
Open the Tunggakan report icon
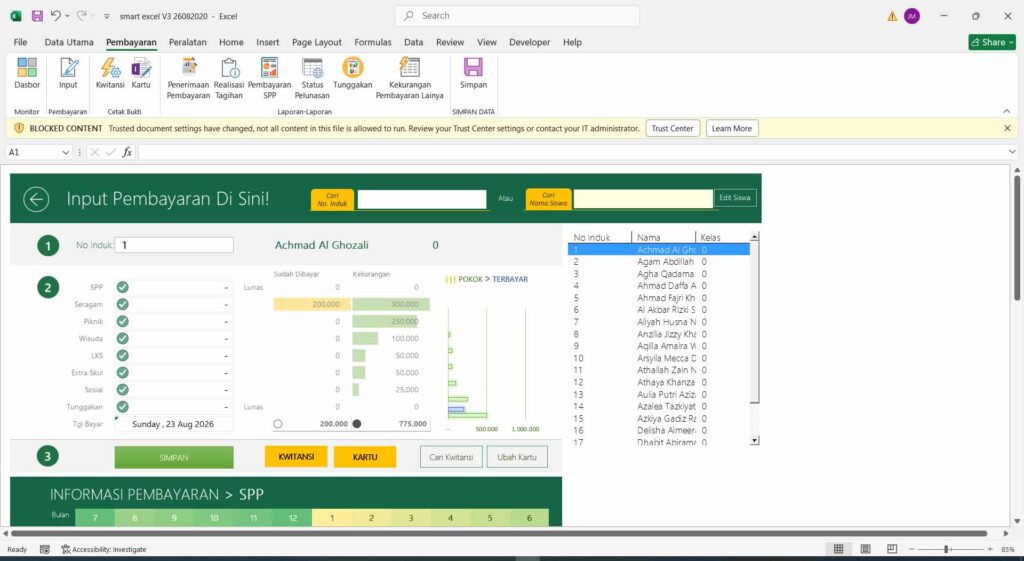(353, 72)
